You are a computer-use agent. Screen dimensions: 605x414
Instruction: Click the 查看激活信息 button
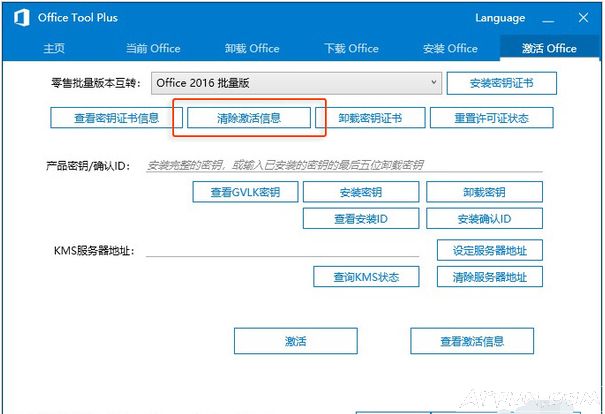point(472,341)
